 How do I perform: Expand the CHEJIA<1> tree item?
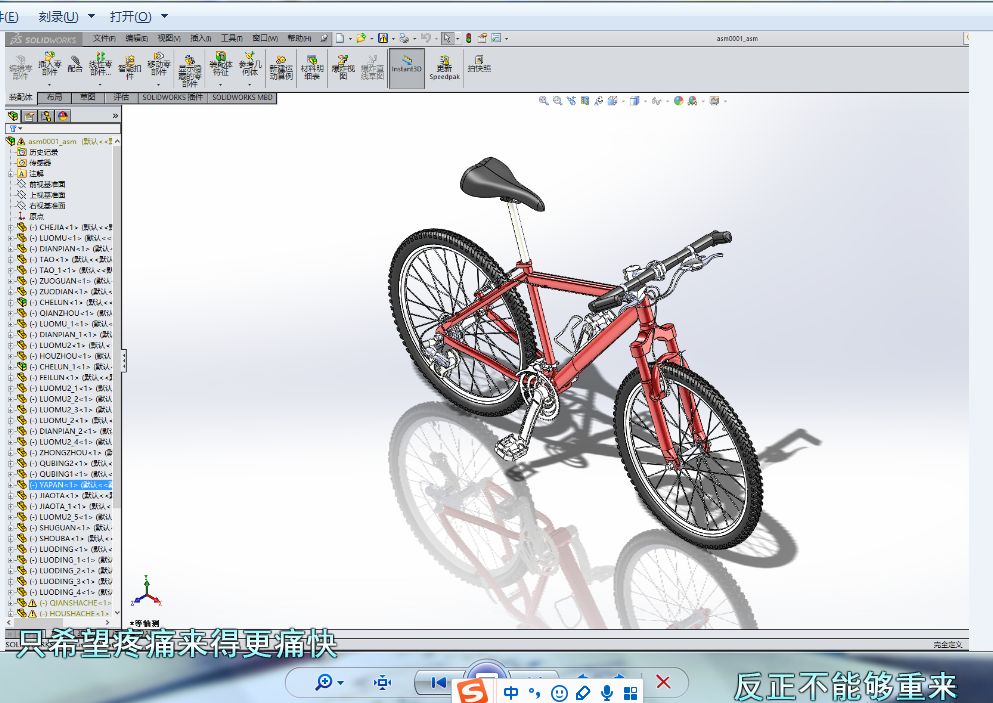tap(10, 227)
